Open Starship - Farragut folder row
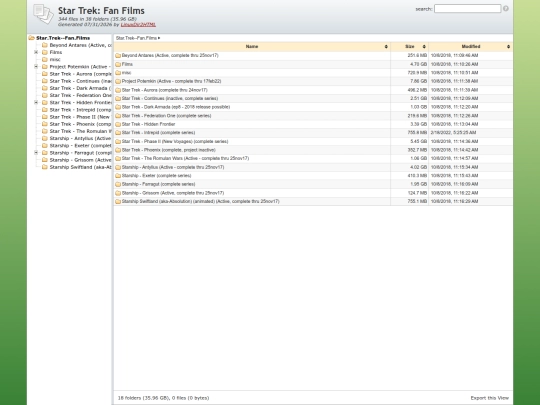Screen dimensions: 540x405 [x=158, y=184]
